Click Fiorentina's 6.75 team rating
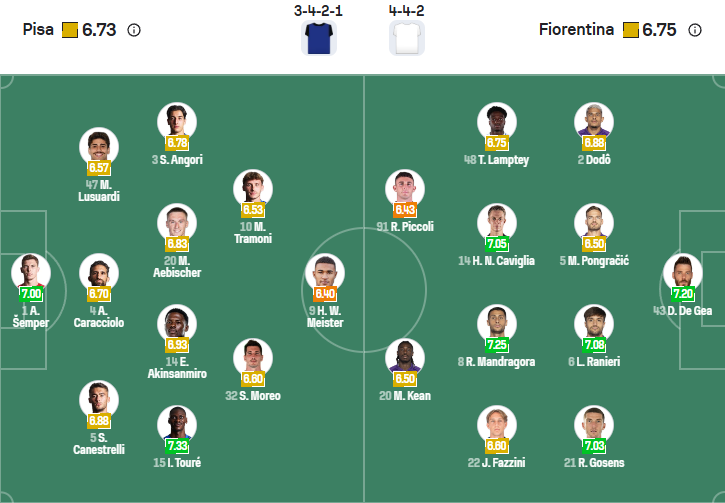The height and width of the screenshot is (503, 725). (659, 30)
